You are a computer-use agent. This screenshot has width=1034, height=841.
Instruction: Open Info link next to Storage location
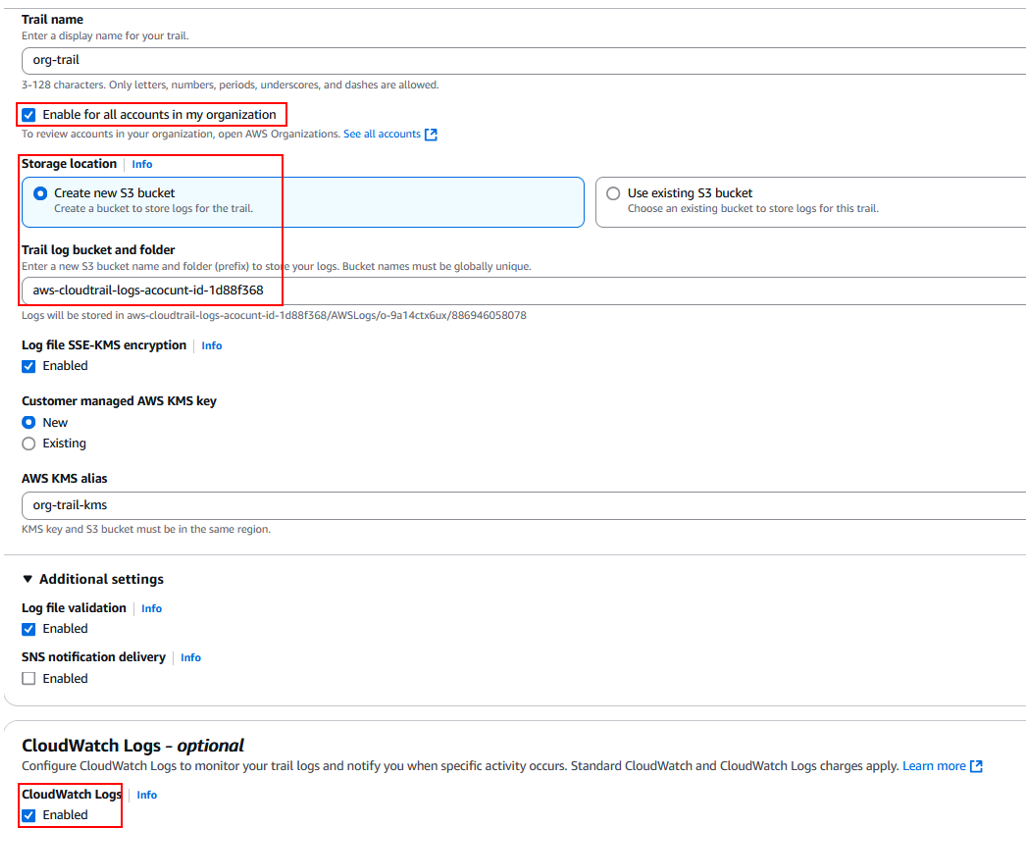(142, 164)
